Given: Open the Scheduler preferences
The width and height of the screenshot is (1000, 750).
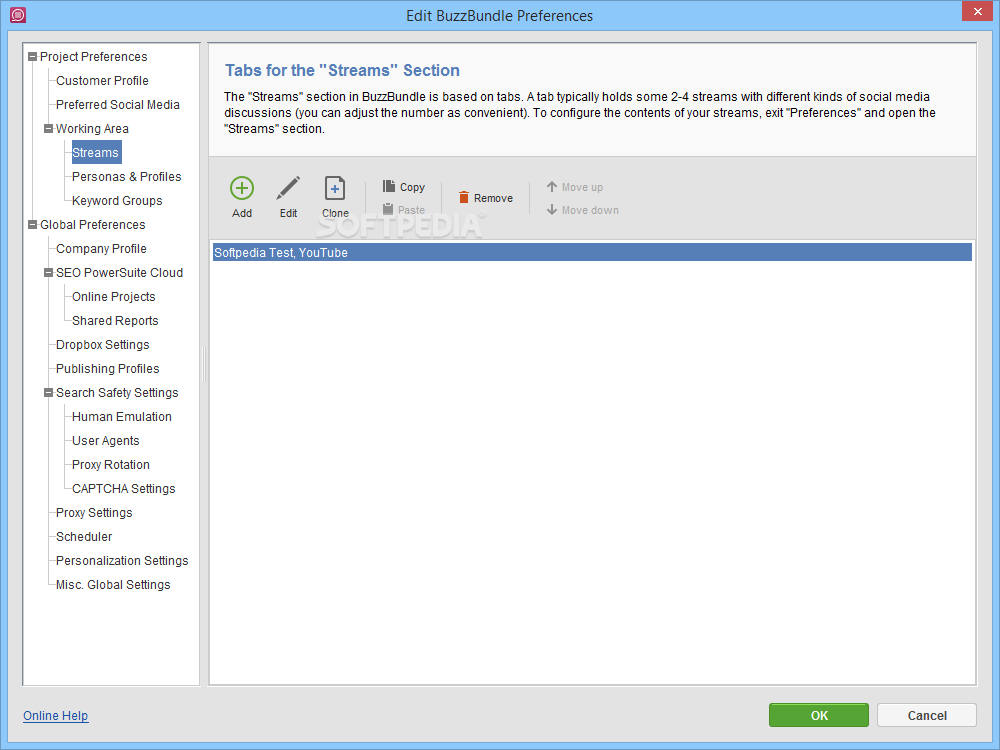Looking at the screenshot, I should click(84, 537).
